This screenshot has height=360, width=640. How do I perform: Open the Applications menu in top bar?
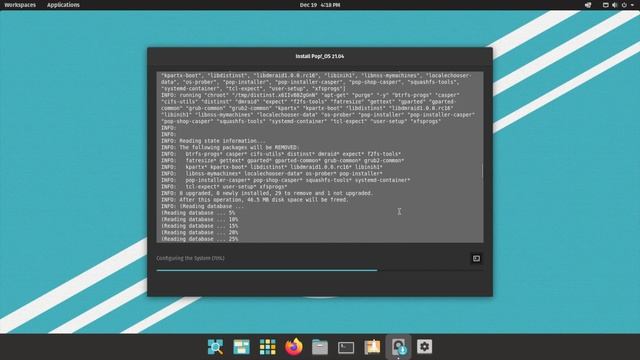coord(63,5)
